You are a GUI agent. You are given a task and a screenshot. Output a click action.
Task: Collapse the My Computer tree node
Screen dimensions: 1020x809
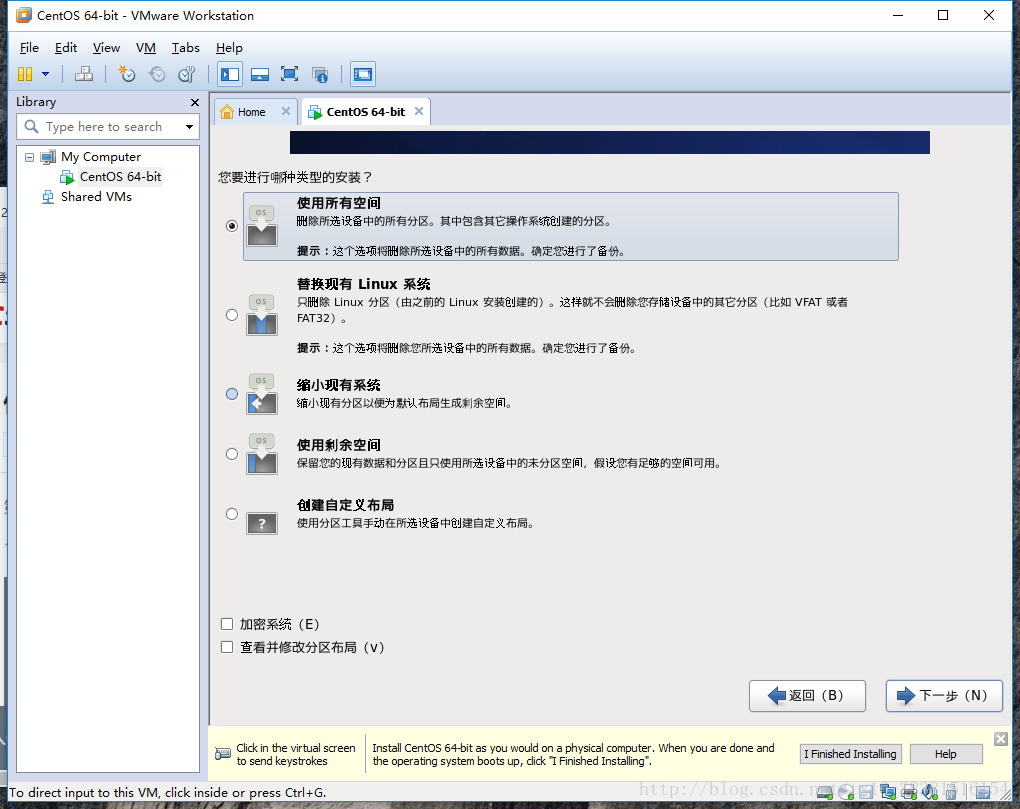[x=29, y=157]
